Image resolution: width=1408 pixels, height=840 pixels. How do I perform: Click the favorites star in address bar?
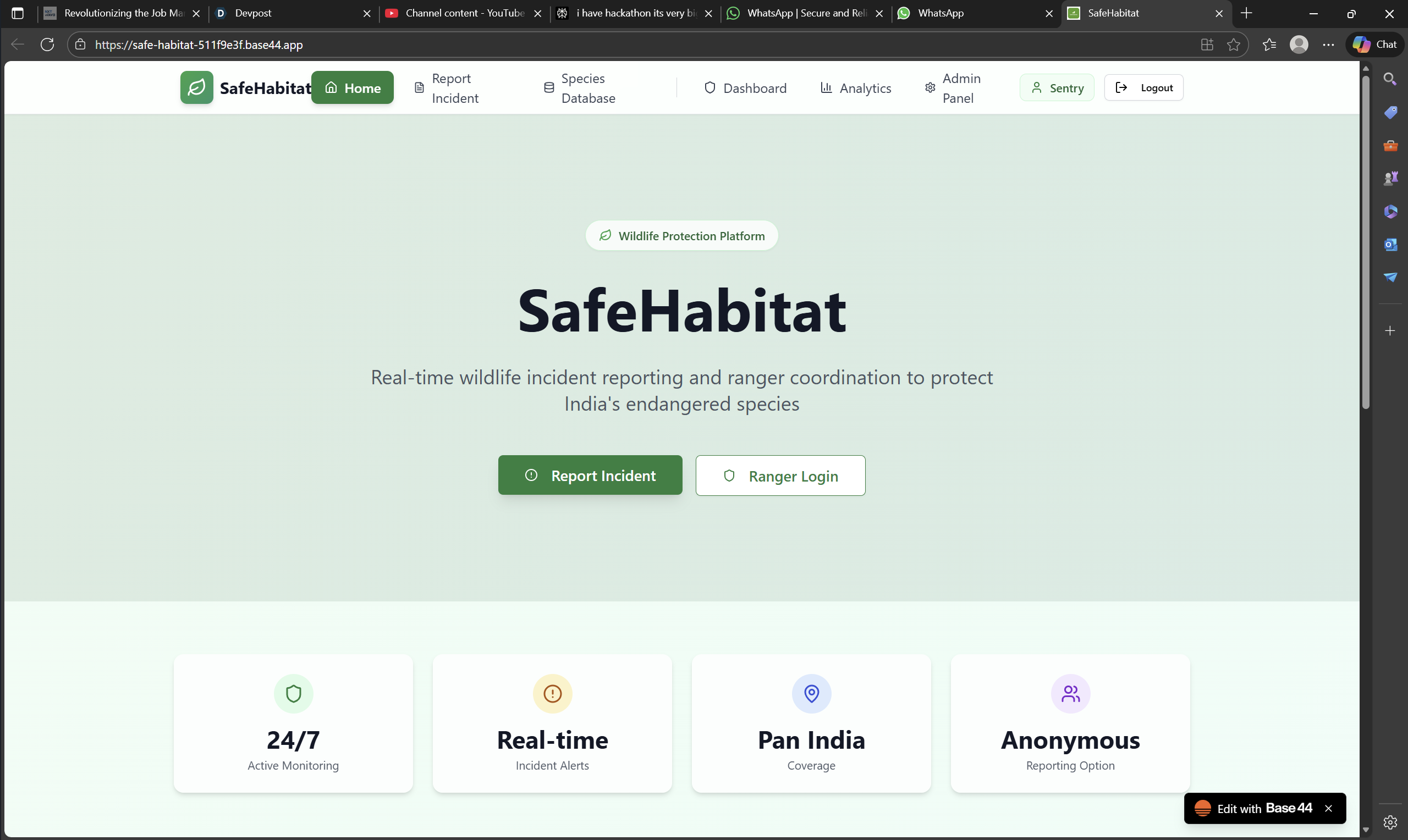click(1234, 45)
